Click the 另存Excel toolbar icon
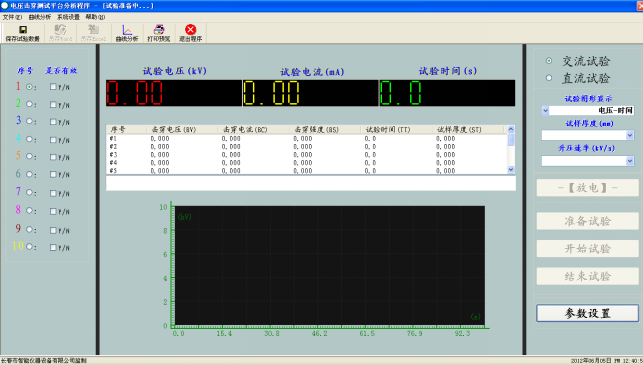This screenshot has width=643, height=365. point(93,30)
